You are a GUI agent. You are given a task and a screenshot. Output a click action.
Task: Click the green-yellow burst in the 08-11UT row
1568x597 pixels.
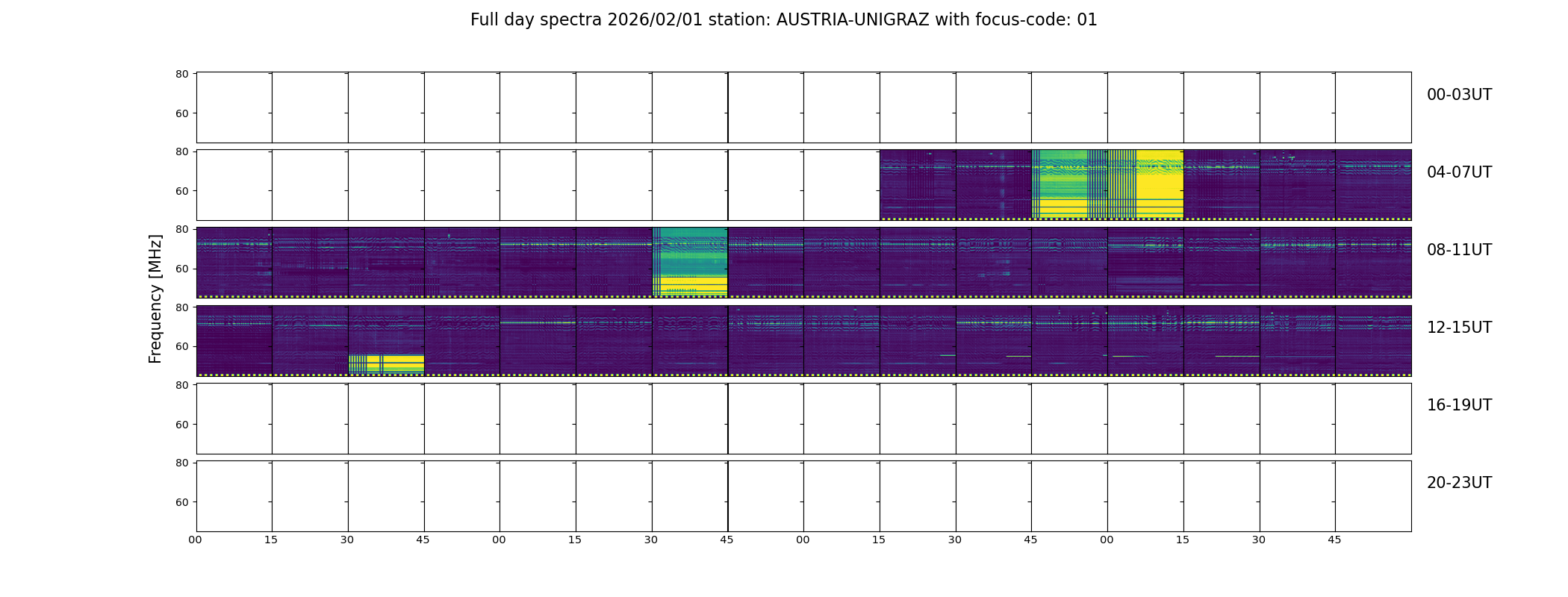tap(690, 262)
